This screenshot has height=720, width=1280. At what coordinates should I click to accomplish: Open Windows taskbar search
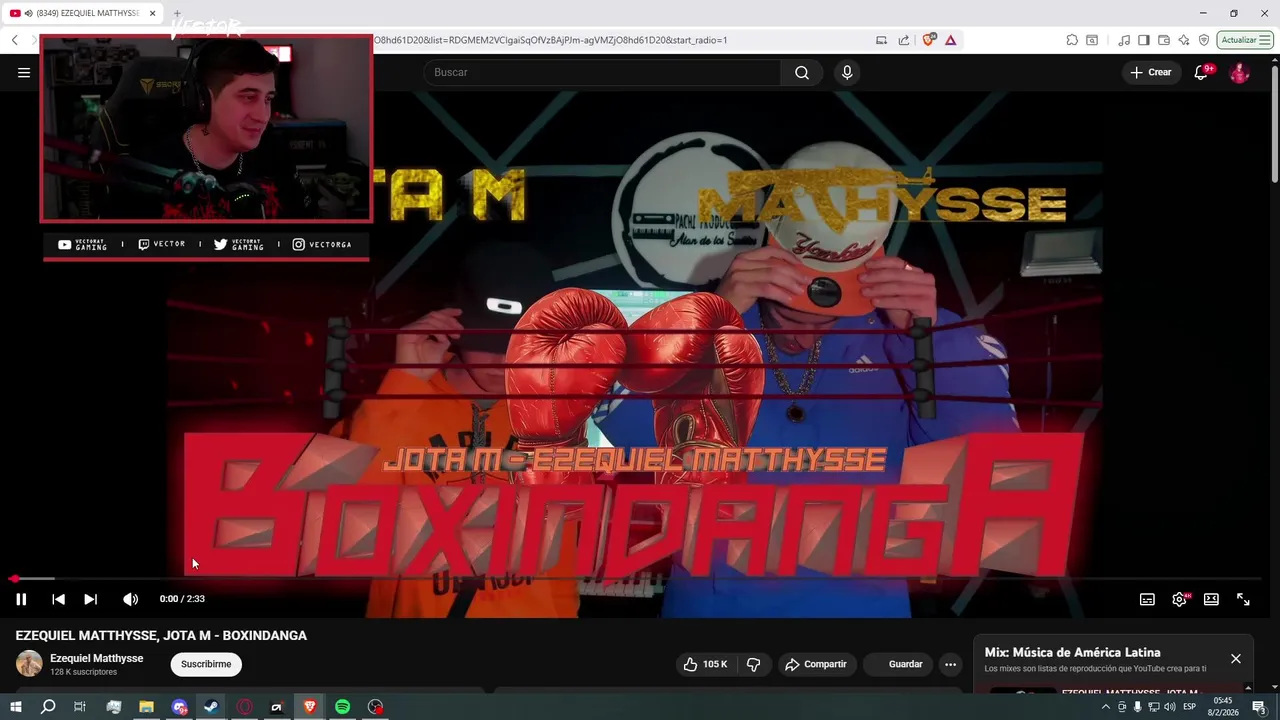tap(48, 707)
